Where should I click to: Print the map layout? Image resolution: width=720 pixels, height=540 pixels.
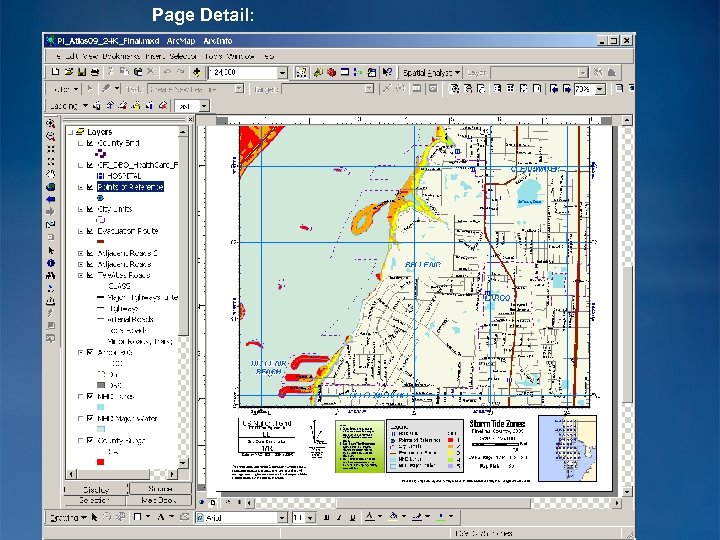tap(95, 72)
